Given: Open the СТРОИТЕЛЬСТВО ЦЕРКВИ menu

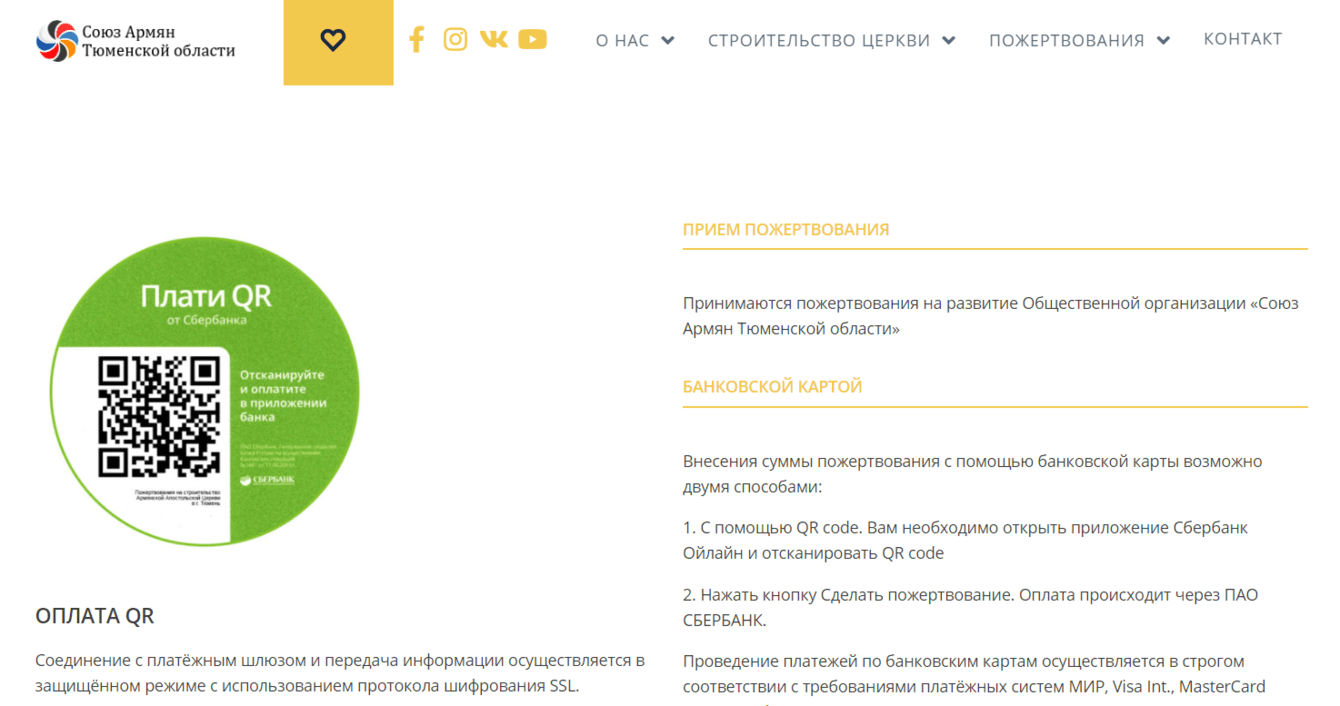Looking at the screenshot, I should click(819, 40).
